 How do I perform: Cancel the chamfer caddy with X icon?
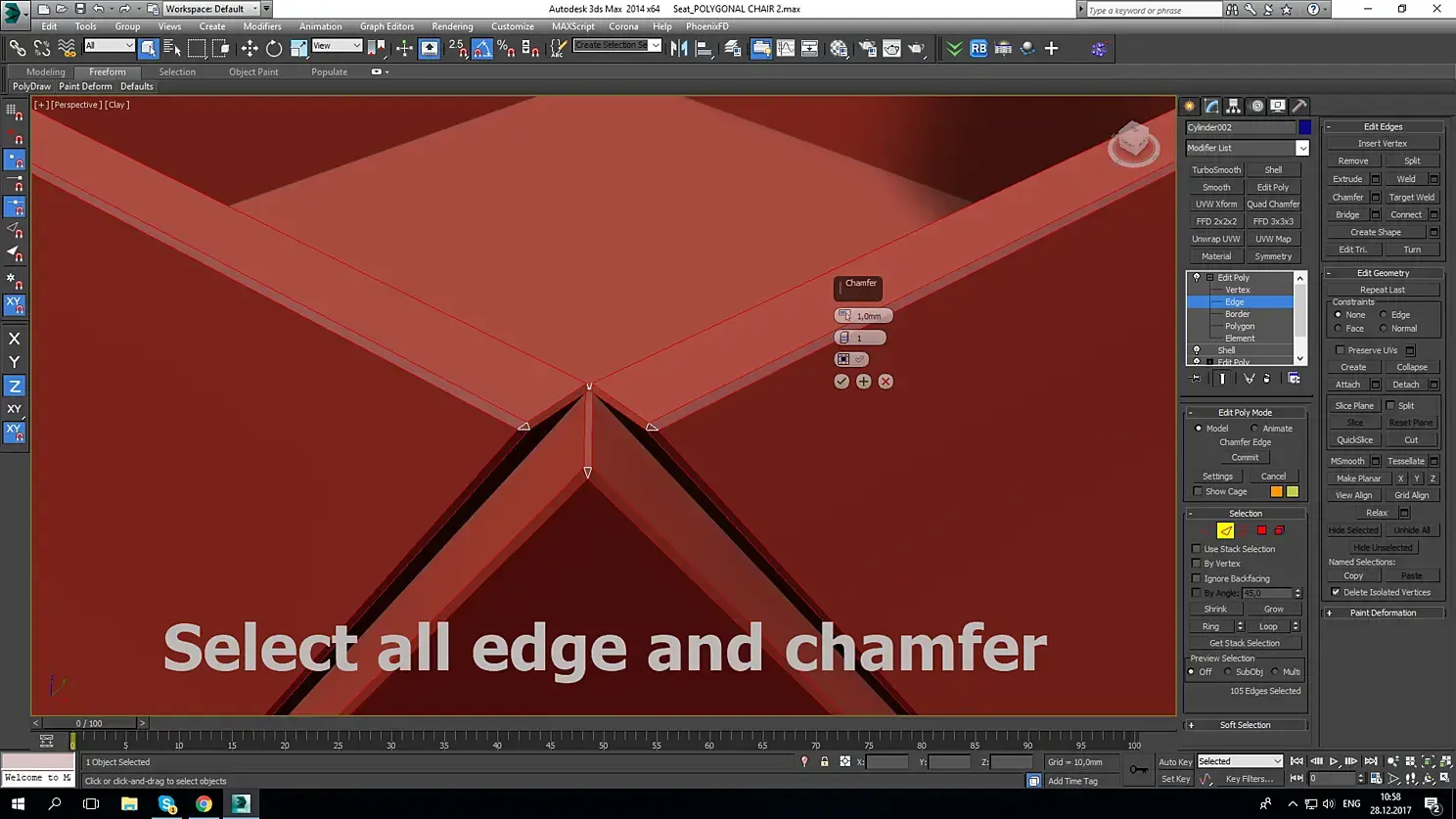(x=886, y=382)
